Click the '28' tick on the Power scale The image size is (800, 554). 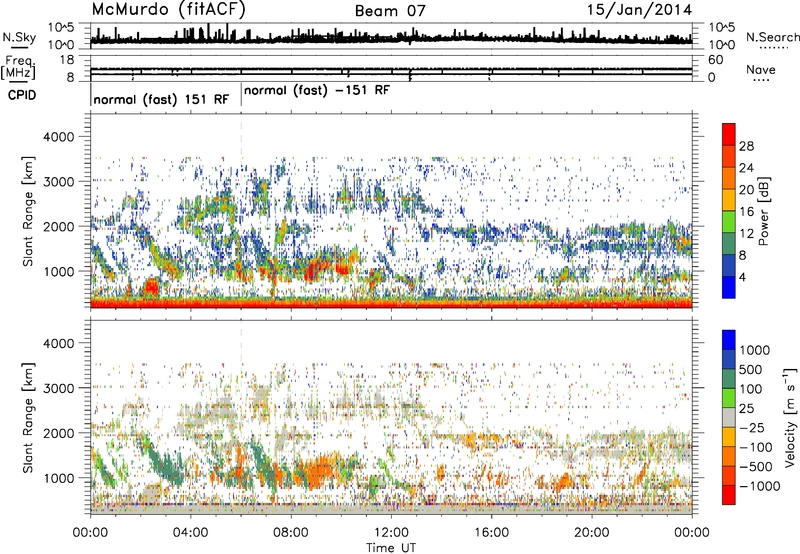(746, 146)
